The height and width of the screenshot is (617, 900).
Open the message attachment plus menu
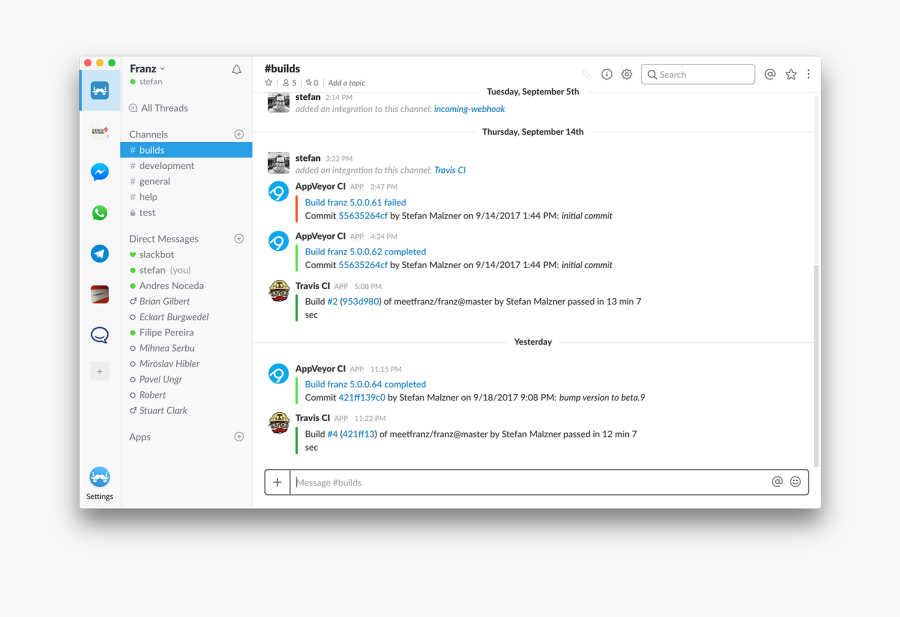pos(277,482)
